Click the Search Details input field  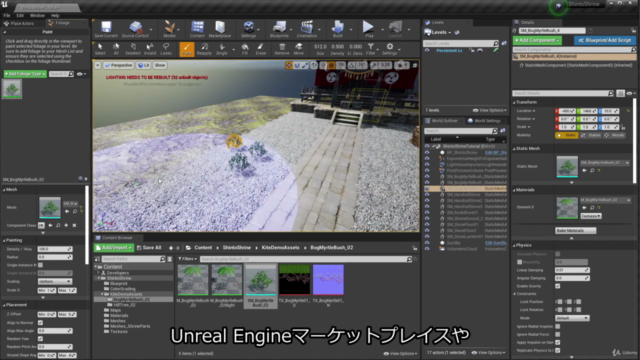point(563,93)
